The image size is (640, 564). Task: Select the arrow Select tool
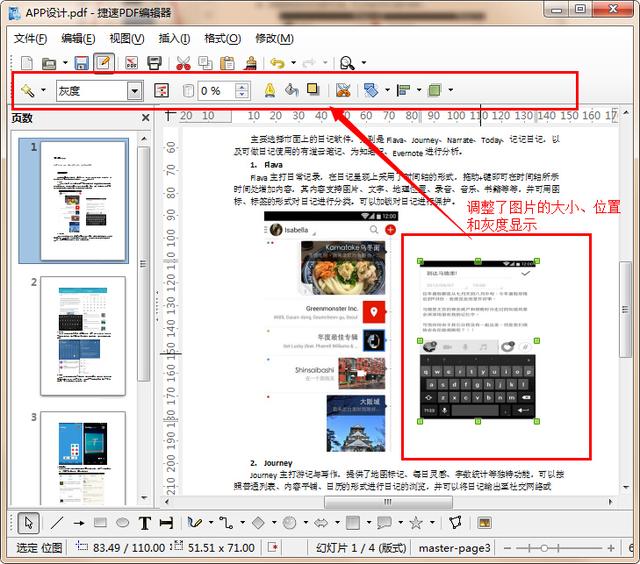point(29,523)
